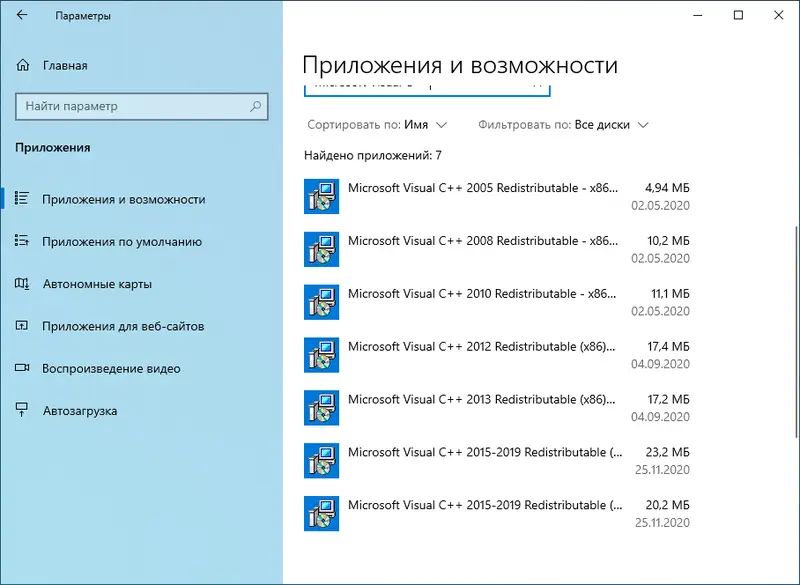The width and height of the screenshot is (800, 585).
Task: Click installer icon of Visual C++ 2005
Action: coord(321,196)
